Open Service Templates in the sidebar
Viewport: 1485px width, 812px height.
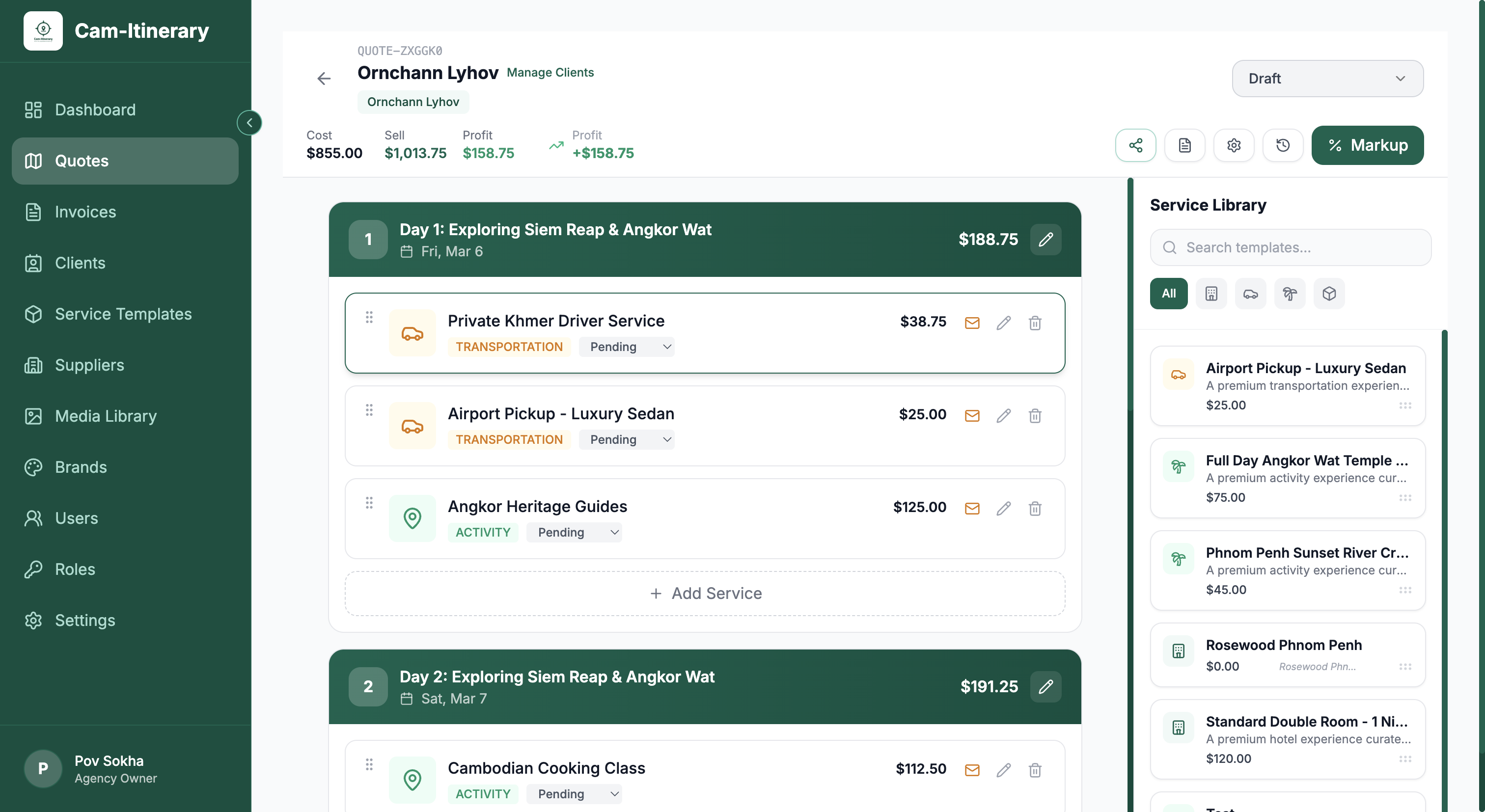click(123, 314)
